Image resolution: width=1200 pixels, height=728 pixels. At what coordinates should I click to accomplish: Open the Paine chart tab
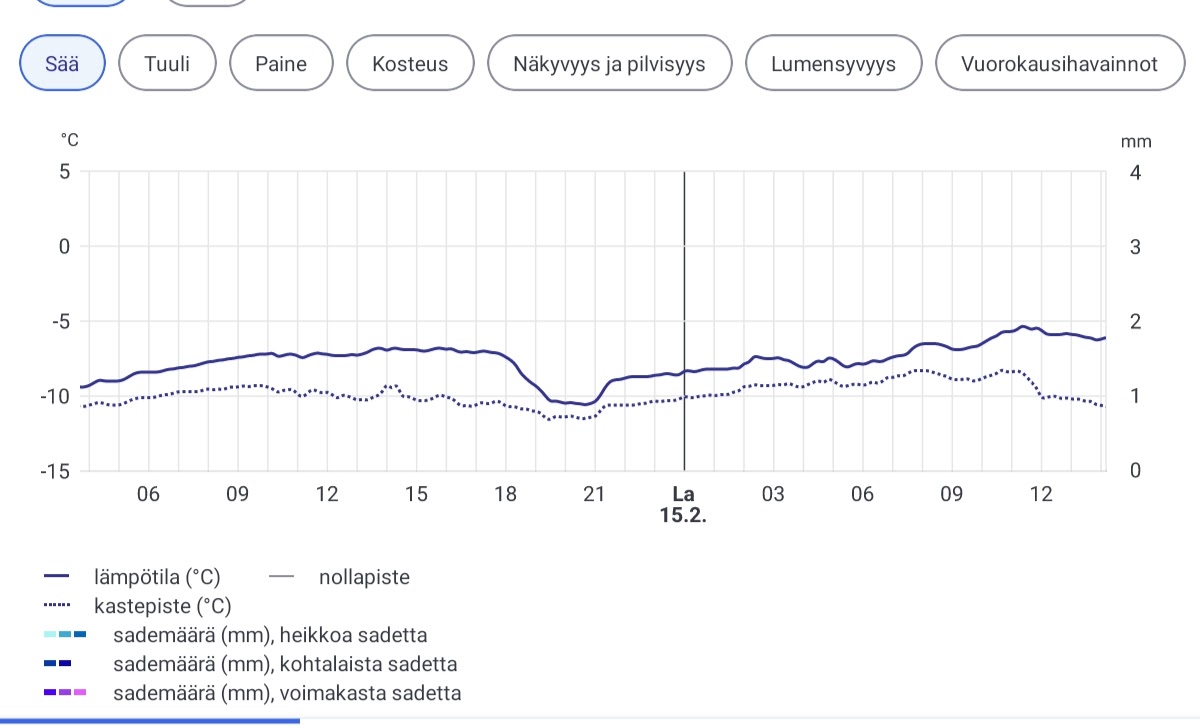tap(281, 63)
